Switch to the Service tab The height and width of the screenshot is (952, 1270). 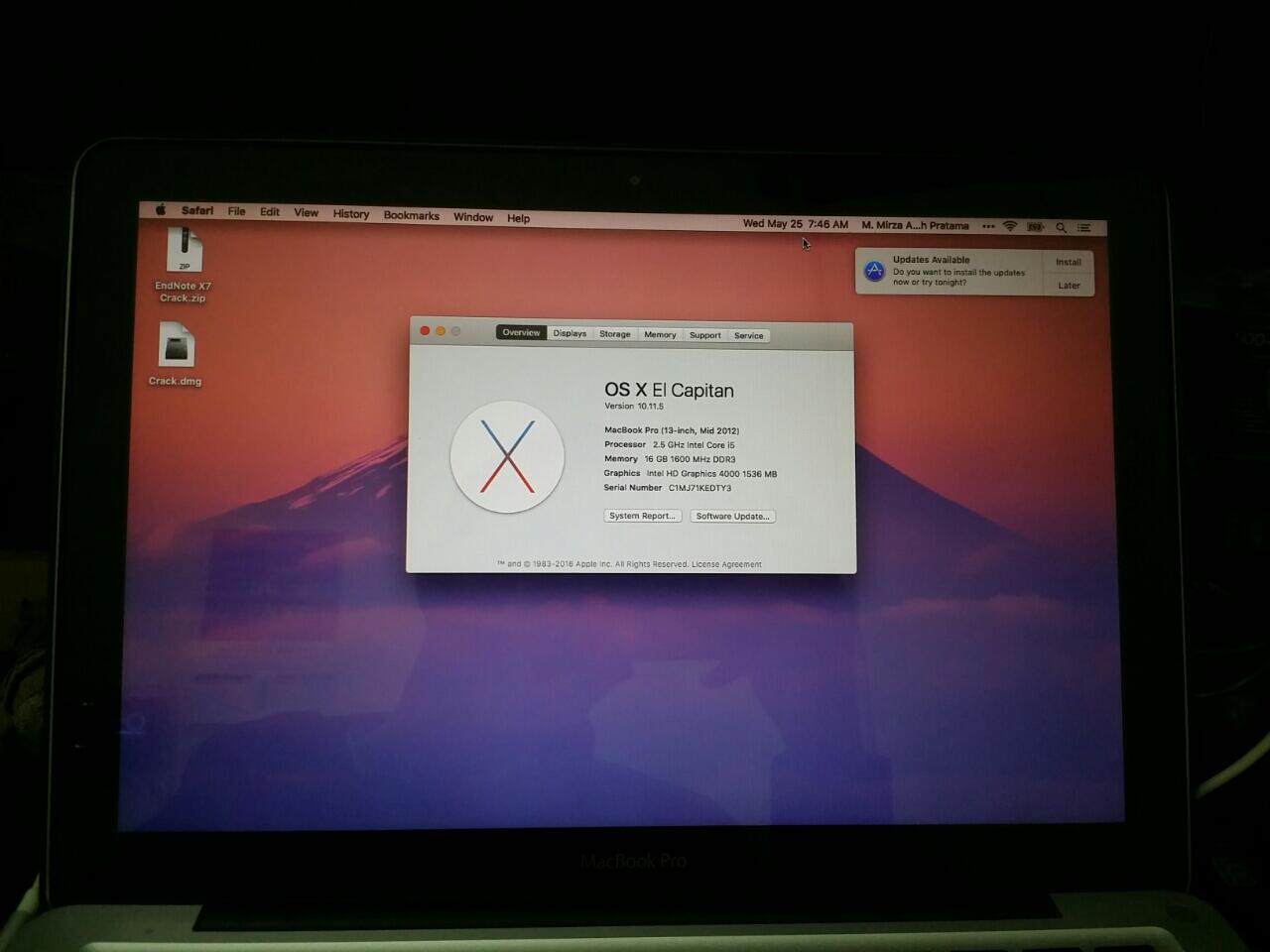click(749, 336)
